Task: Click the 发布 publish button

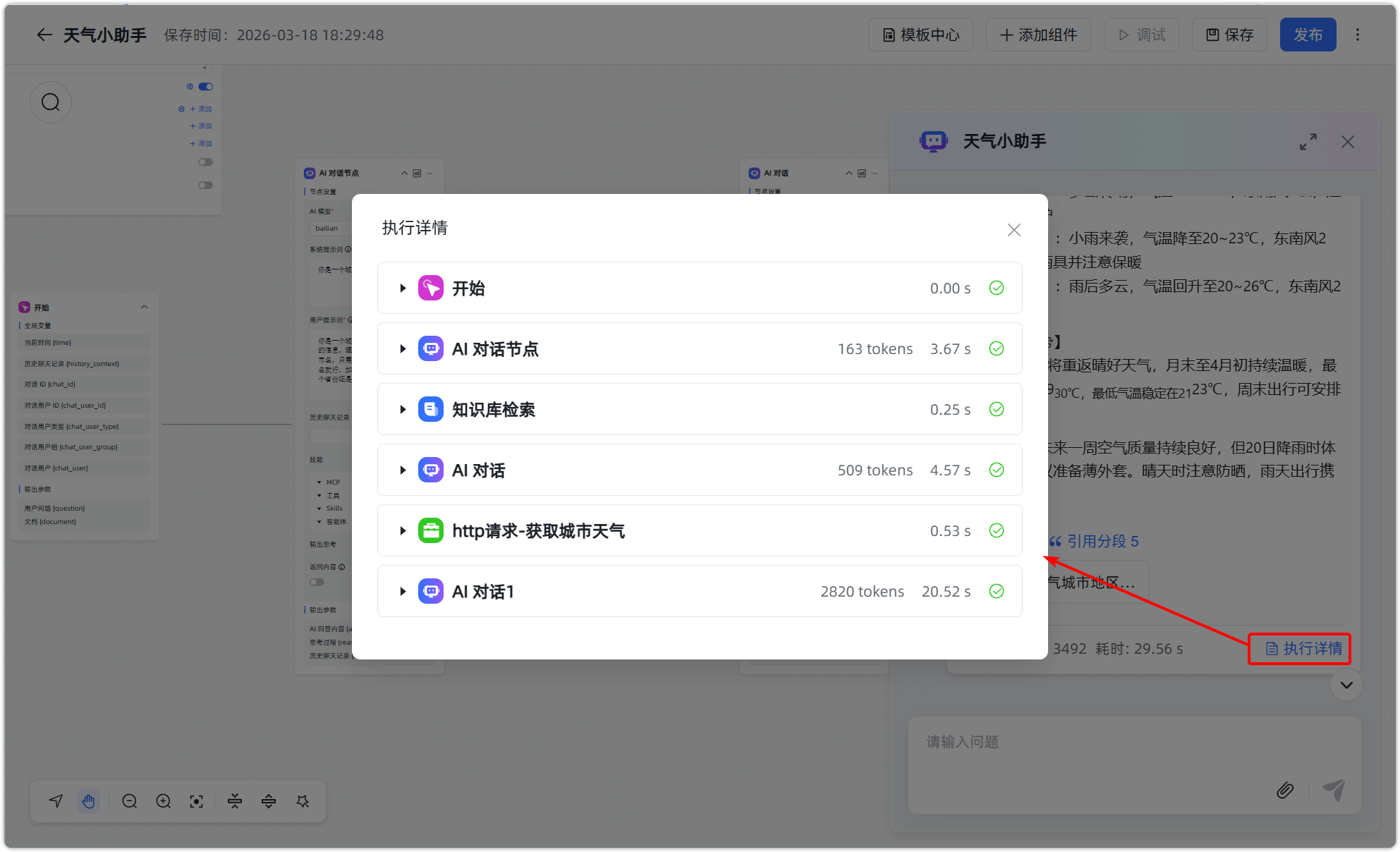Action: [x=1308, y=34]
